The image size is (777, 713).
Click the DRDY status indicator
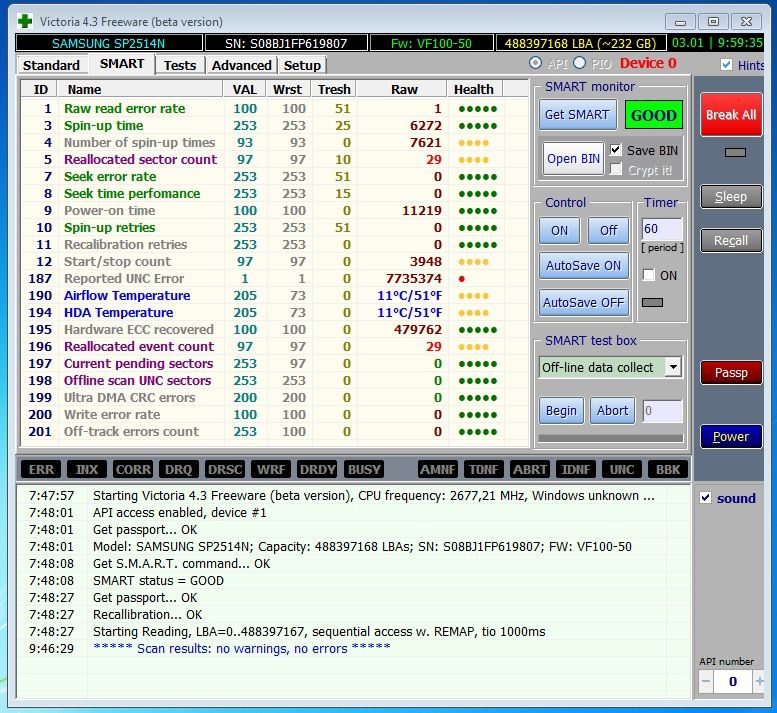click(318, 469)
